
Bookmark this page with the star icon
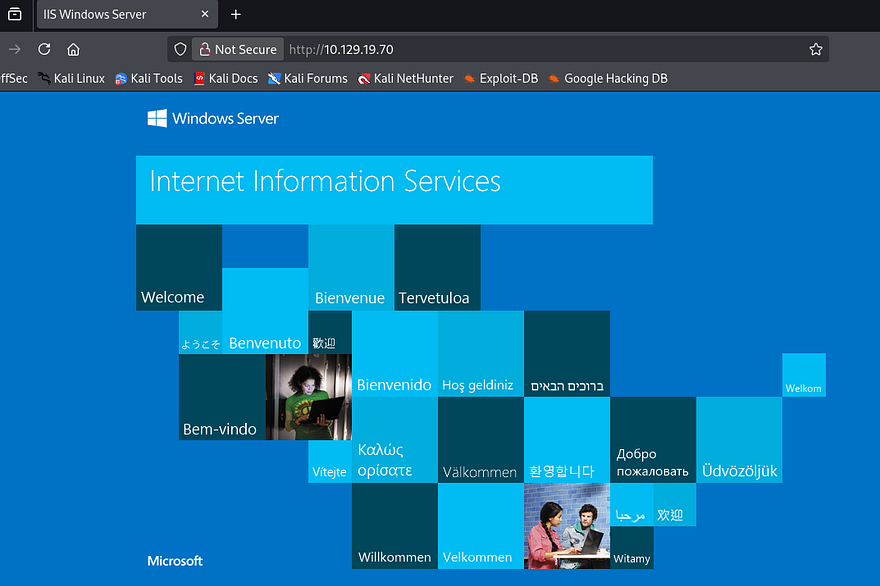point(815,49)
